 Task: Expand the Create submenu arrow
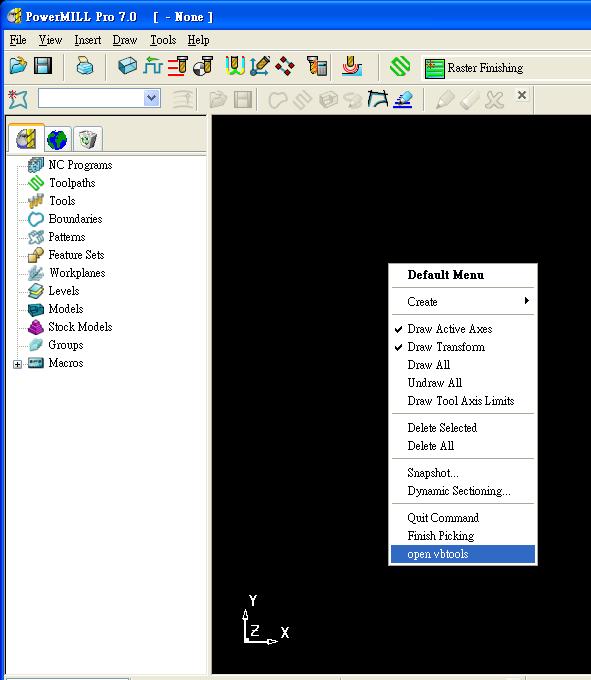[526, 301]
